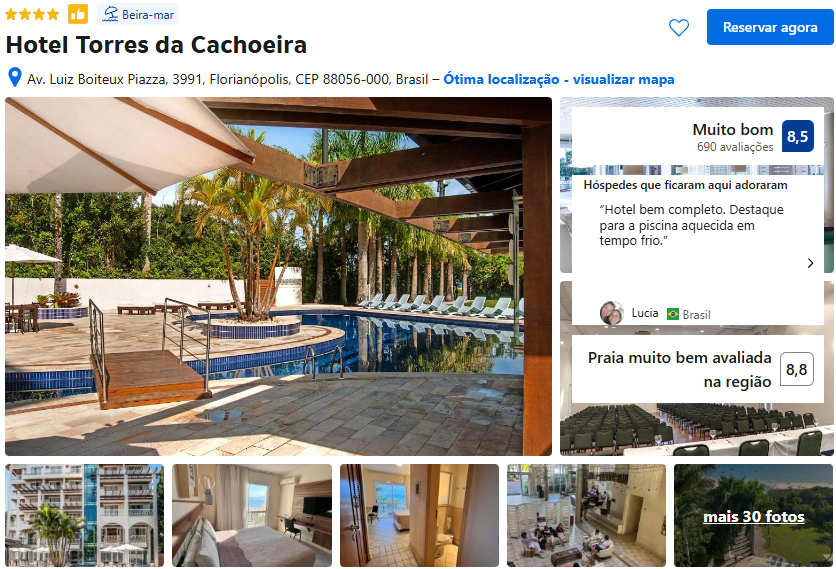The width and height of the screenshot is (836, 569).
Task: Click the yellow thumbs-up preferred badge
Action: tap(78, 14)
